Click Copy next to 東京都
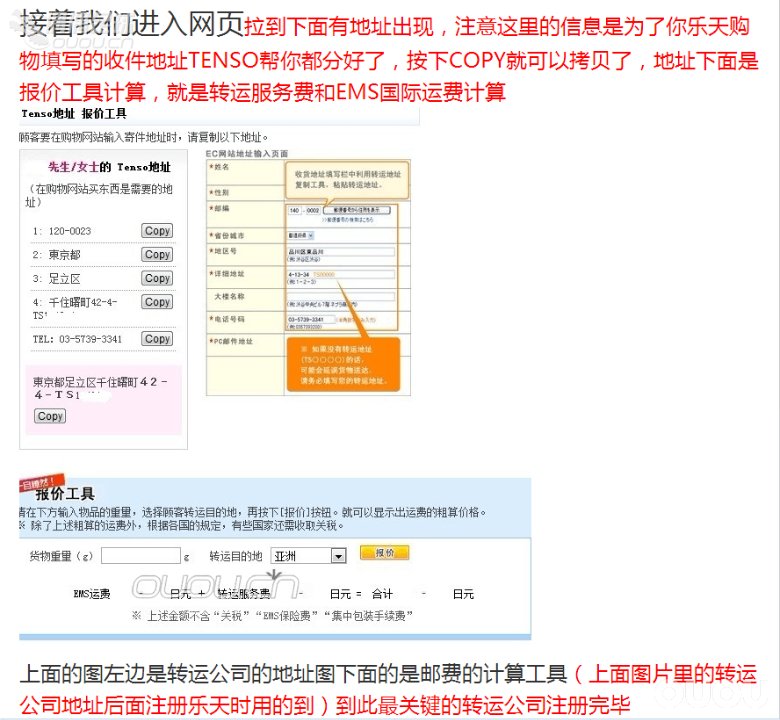Image resolution: width=780 pixels, height=720 pixels. tap(157, 255)
